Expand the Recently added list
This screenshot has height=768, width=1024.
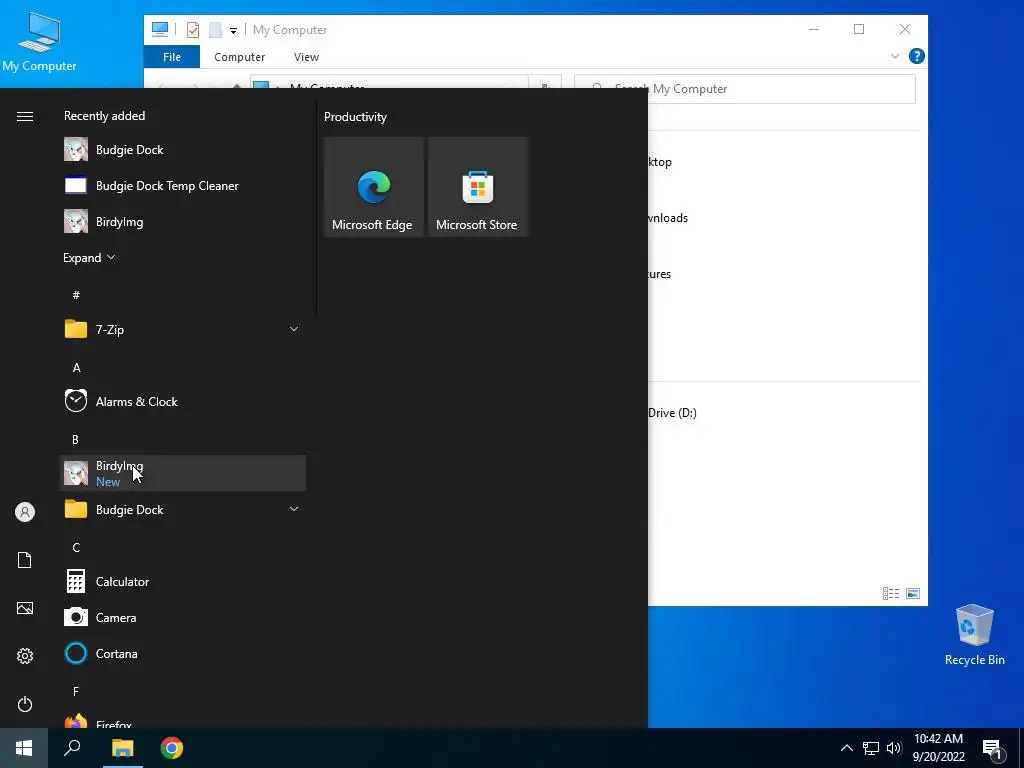click(89, 257)
